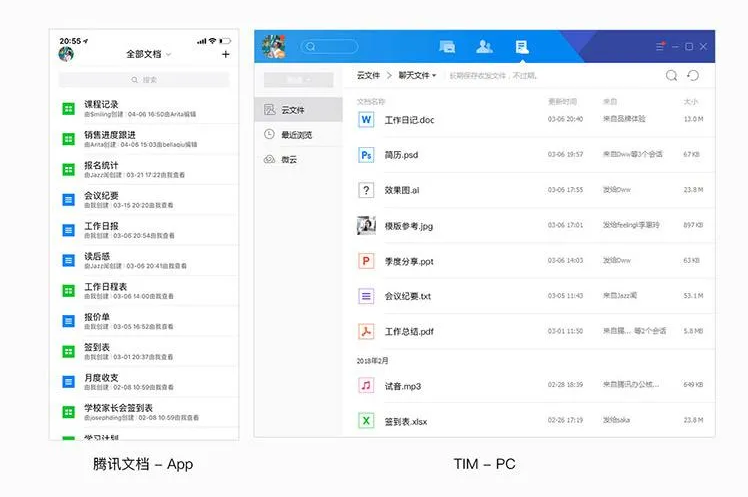The width and height of the screenshot is (748, 497).
Task: Click the 更新时间 column header
Action: (562, 102)
